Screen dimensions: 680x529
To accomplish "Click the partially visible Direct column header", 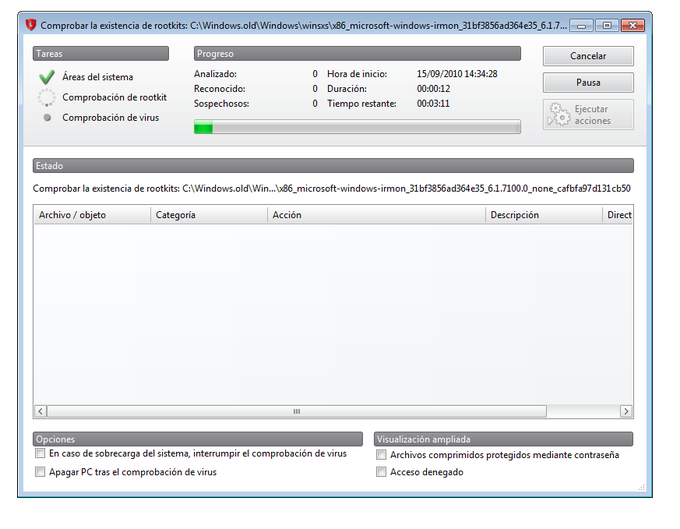I will (618, 215).
